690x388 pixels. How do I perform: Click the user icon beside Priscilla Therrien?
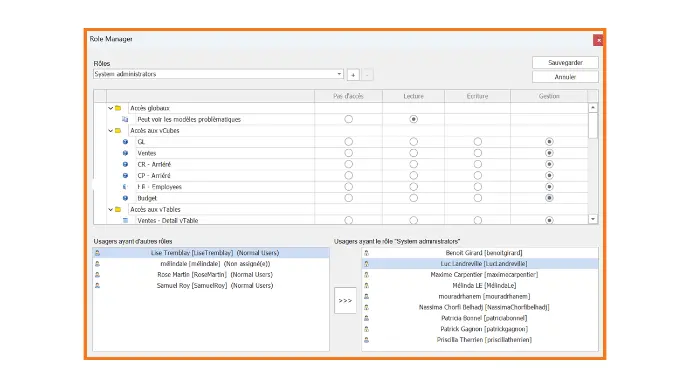pyautogui.click(x=367, y=340)
